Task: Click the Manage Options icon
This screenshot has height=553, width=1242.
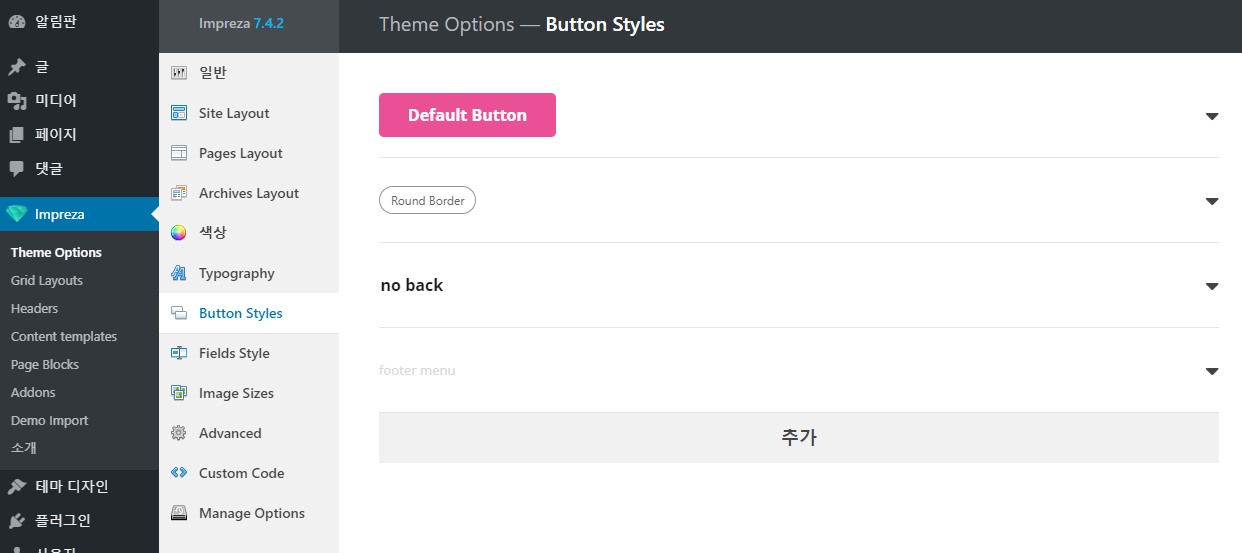Action: pyautogui.click(x=179, y=513)
